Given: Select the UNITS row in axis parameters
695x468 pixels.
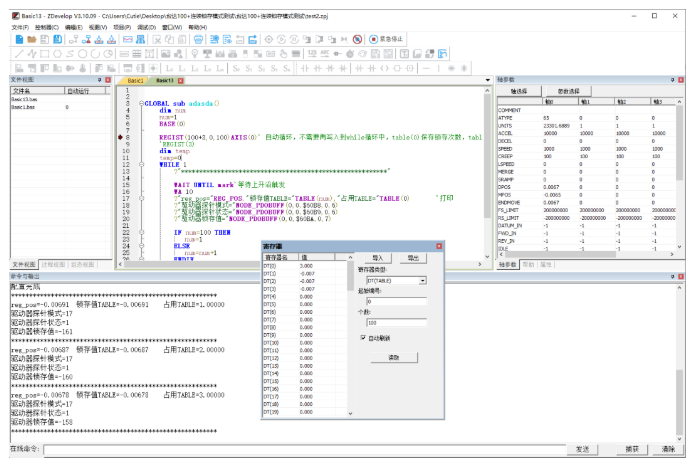Looking at the screenshot, I should (x=587, y=126).
